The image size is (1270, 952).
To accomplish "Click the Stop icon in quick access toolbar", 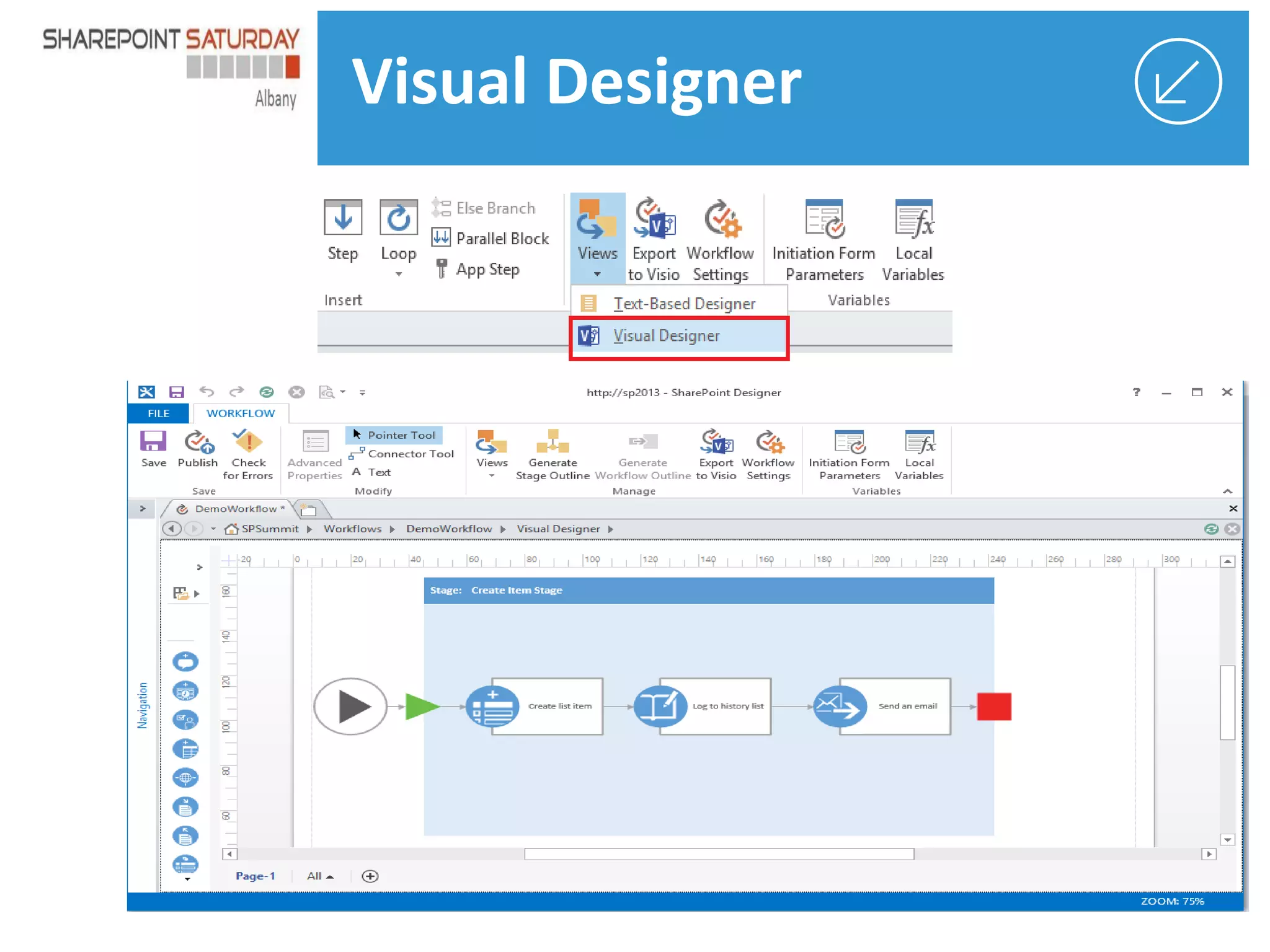I will pos(297,392).
